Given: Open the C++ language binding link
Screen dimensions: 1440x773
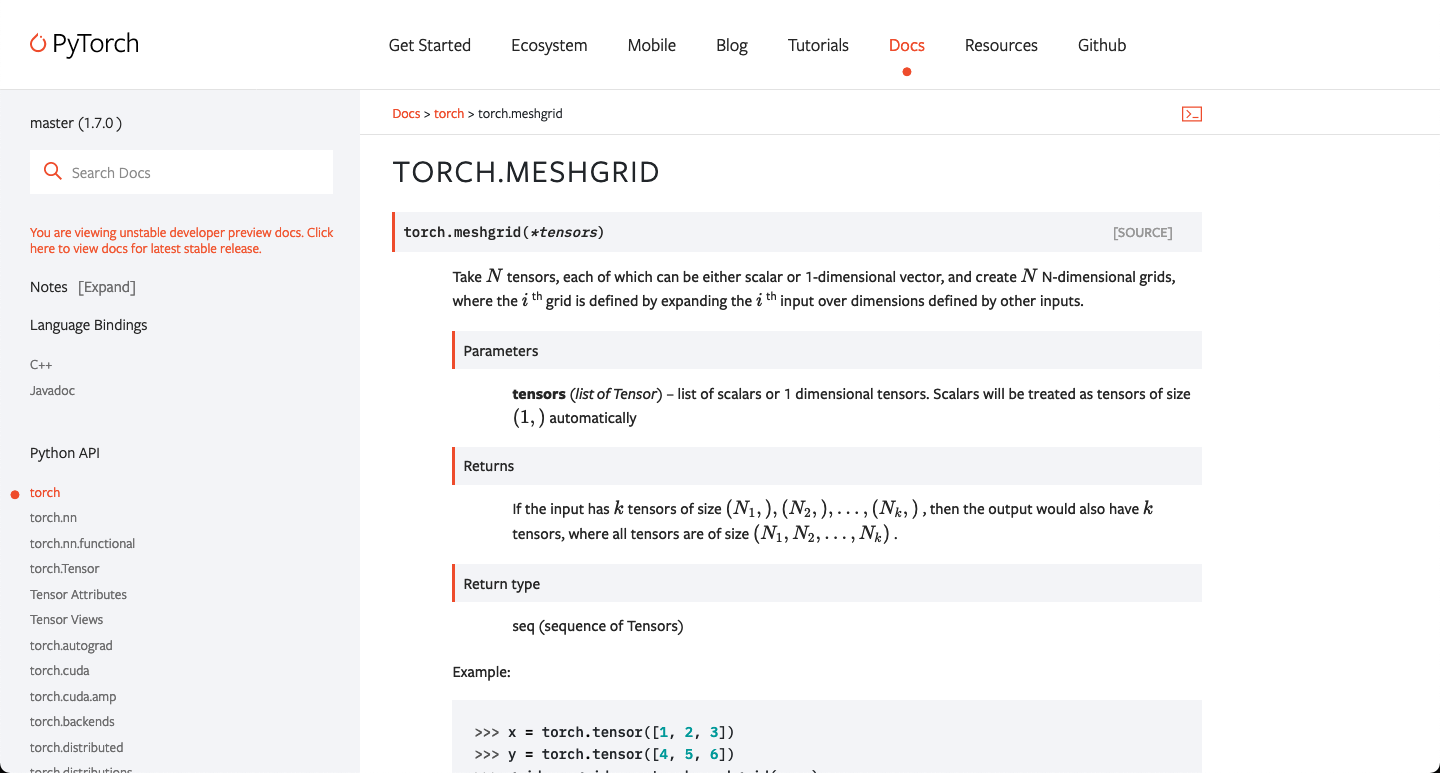Looking at the screenshot, I should pos(41,365).
